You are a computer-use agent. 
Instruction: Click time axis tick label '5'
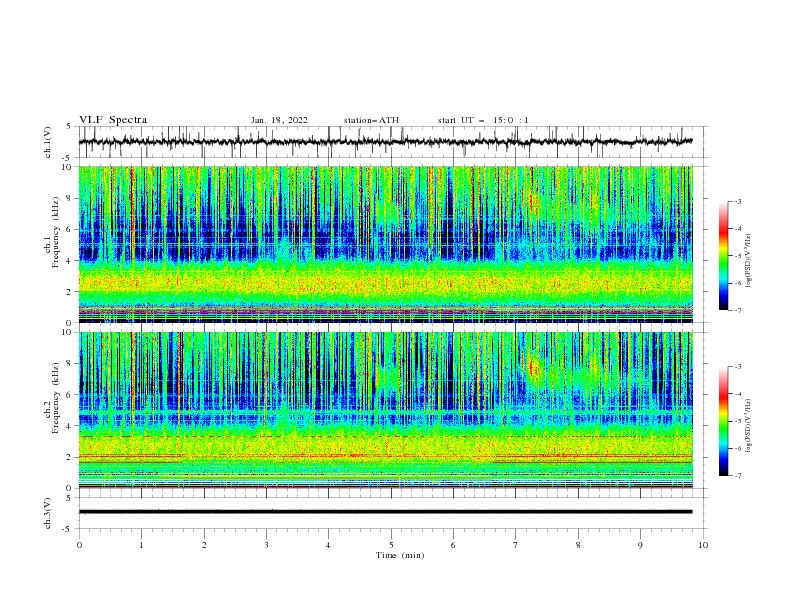click(x=391, y=545)
